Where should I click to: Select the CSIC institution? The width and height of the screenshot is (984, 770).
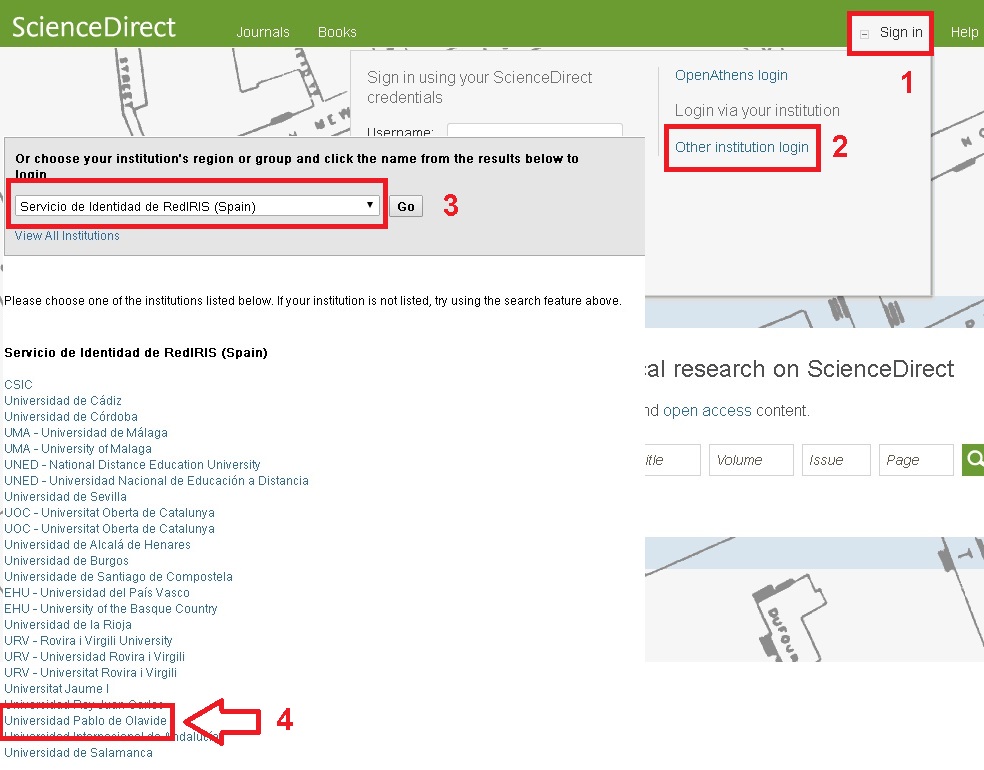tap(18, 385)
